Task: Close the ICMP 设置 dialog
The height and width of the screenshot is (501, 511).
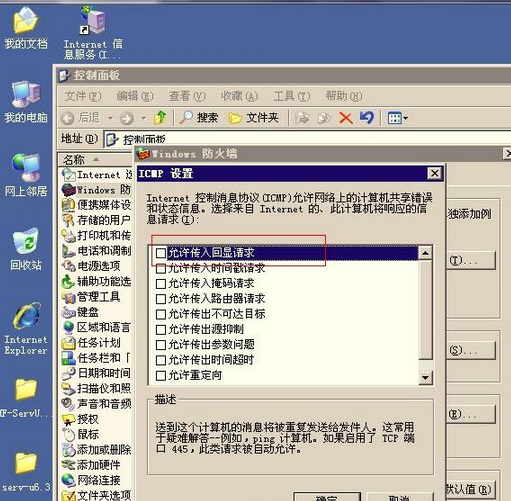Action: coord(435,173)
